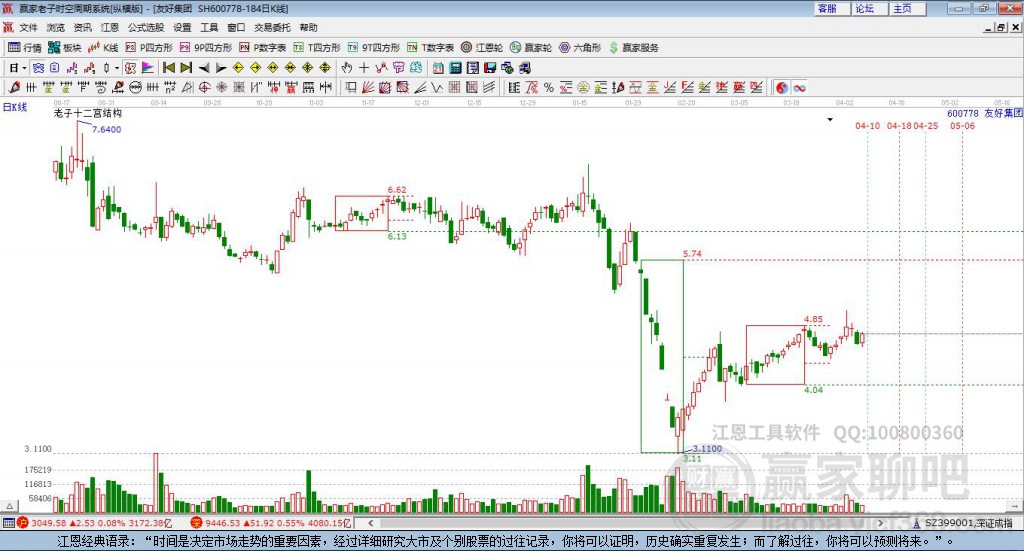This screenshot has width=1024, height=551.
Task: Open the 9P四方形 tool
Action: tap(206, 48)
